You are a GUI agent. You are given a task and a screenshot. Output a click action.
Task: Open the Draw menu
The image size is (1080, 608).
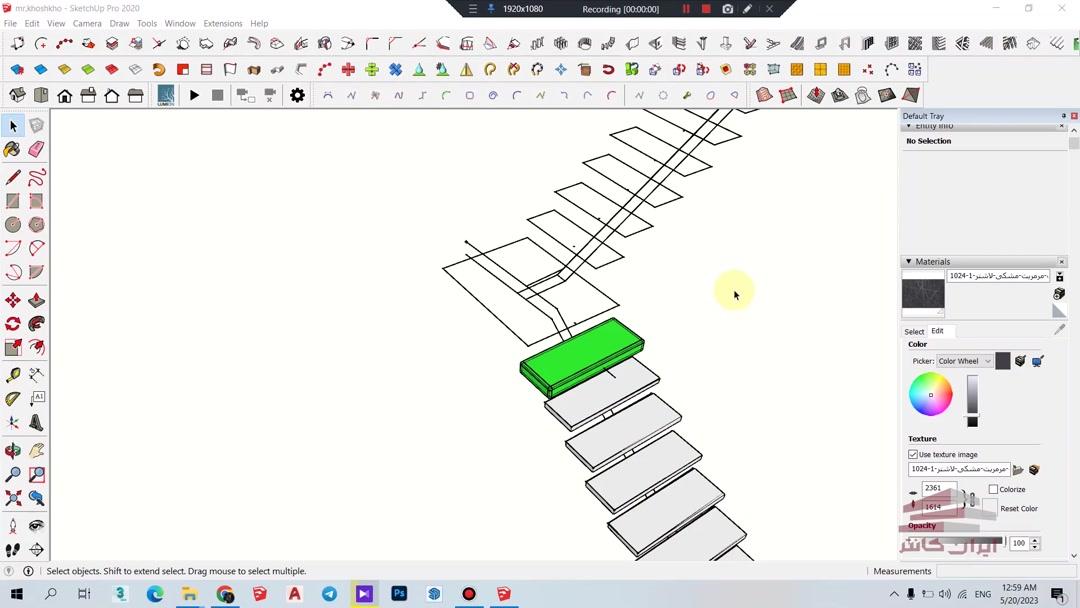tap(119, 23)
